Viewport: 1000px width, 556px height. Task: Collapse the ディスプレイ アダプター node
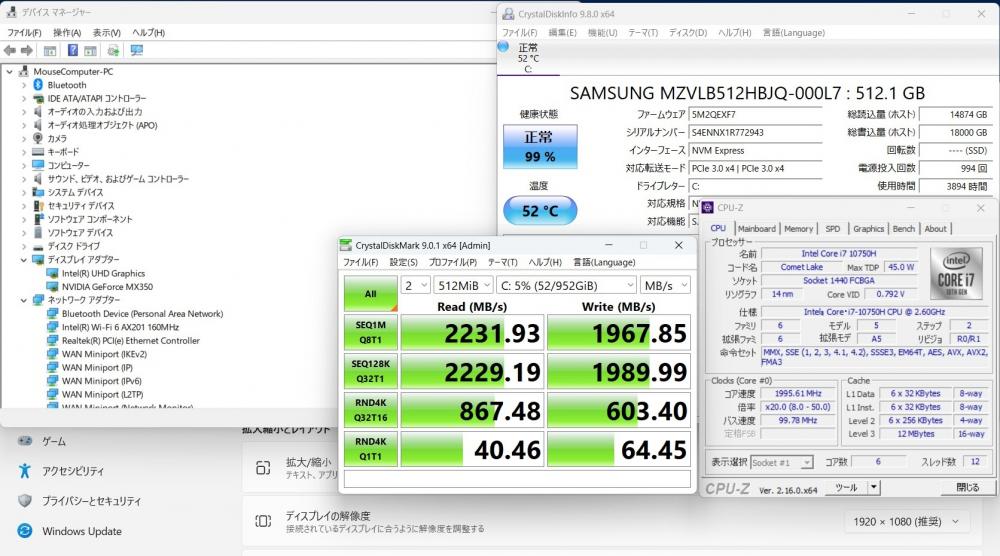[x=24, y=260]
